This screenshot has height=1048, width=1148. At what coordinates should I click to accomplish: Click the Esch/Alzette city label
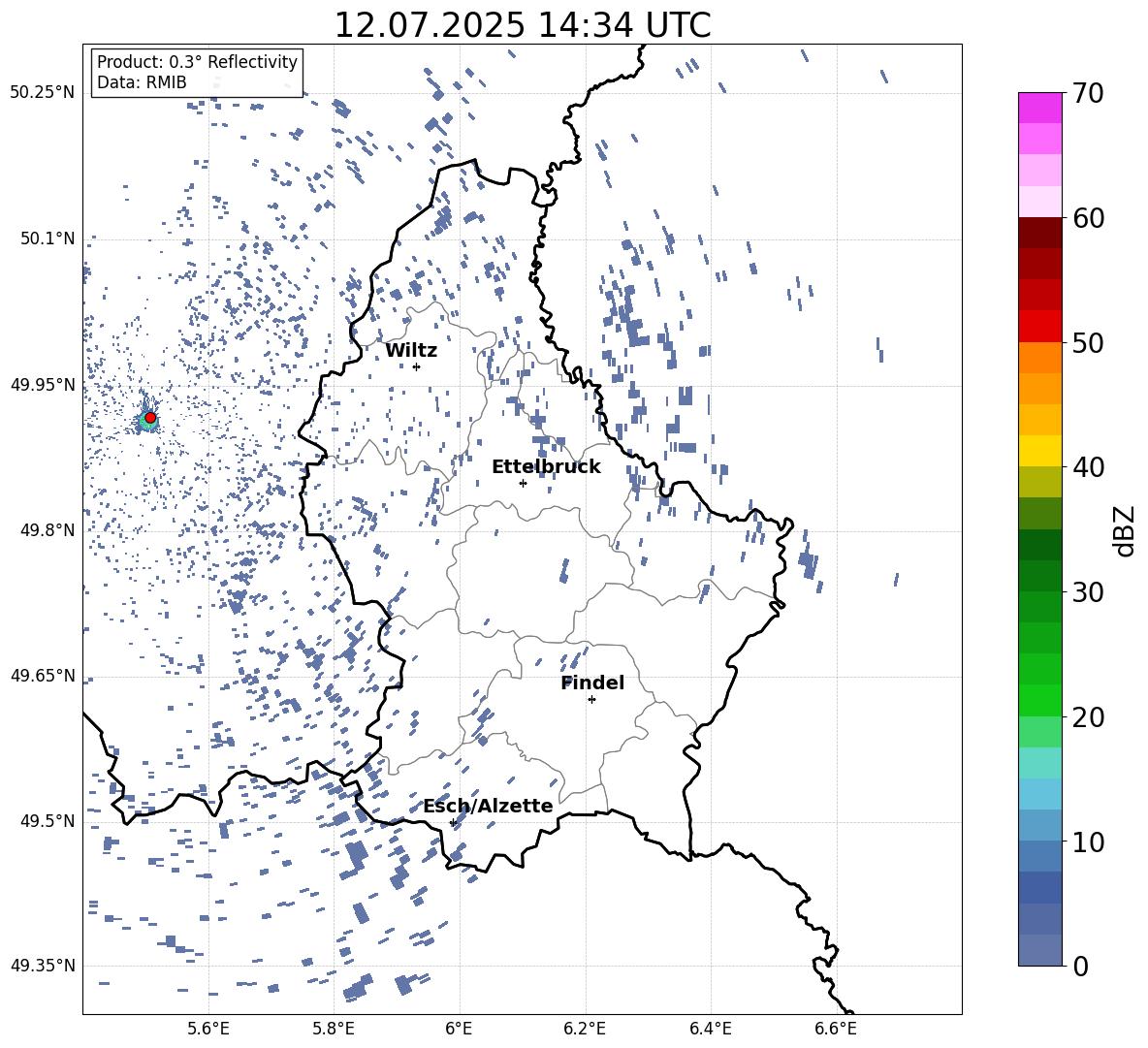coord(488,806)
